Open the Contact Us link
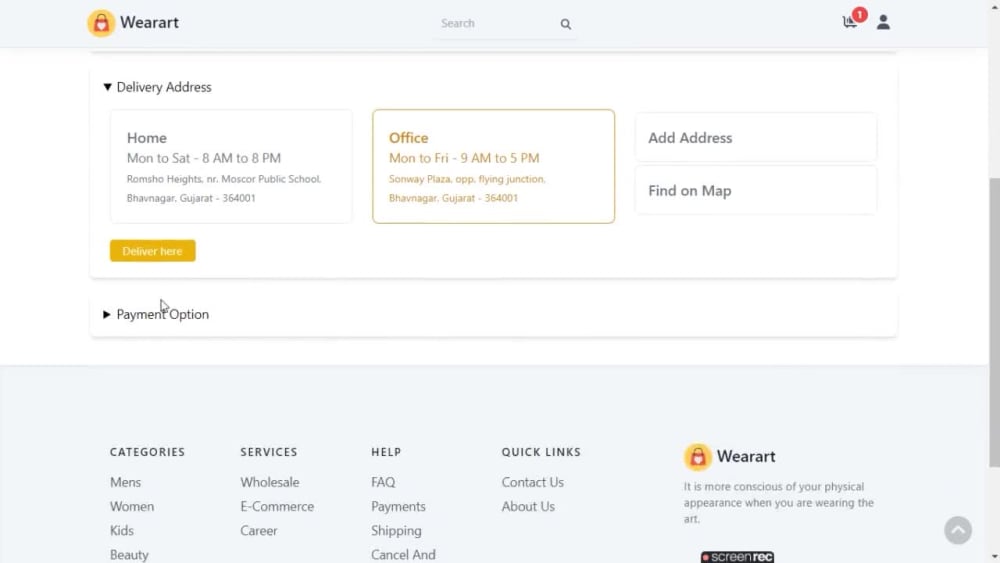 coord(533,482)
